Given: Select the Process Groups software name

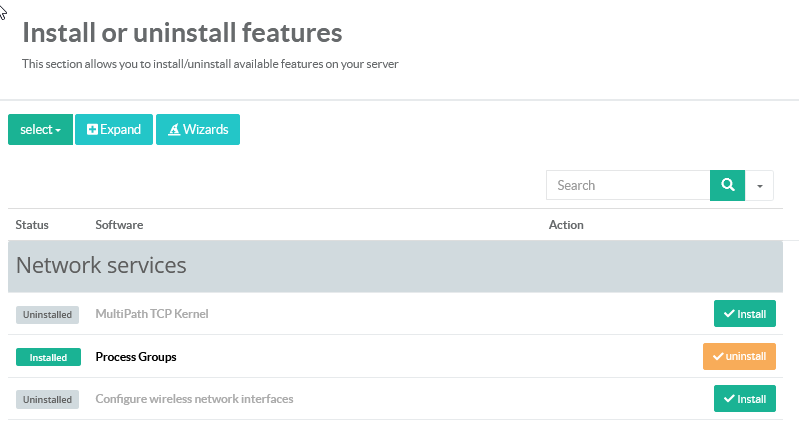Looking at the screenshot, I should click(x=135, y=357).
